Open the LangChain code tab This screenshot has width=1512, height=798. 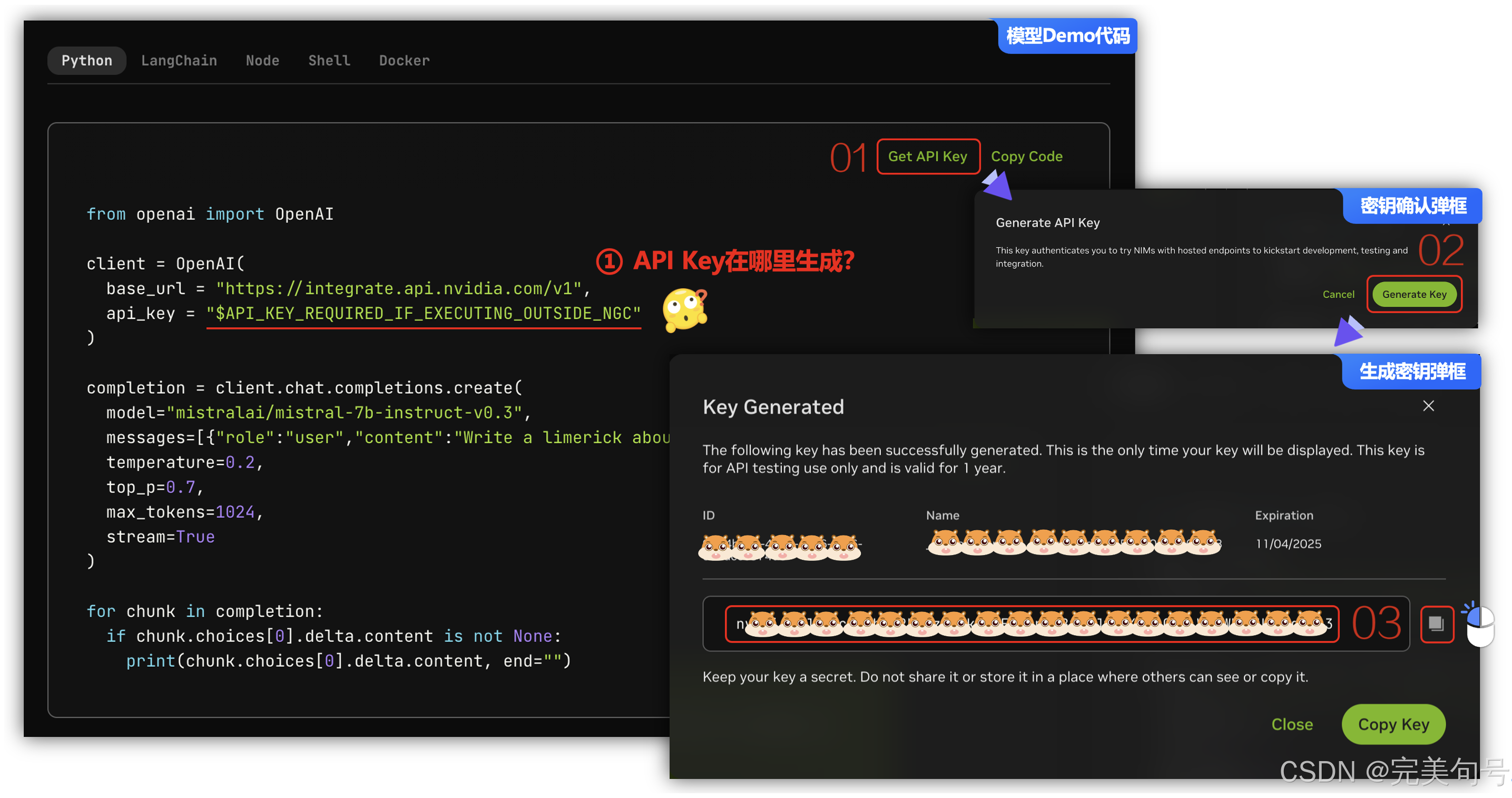(x=179, y=61)
